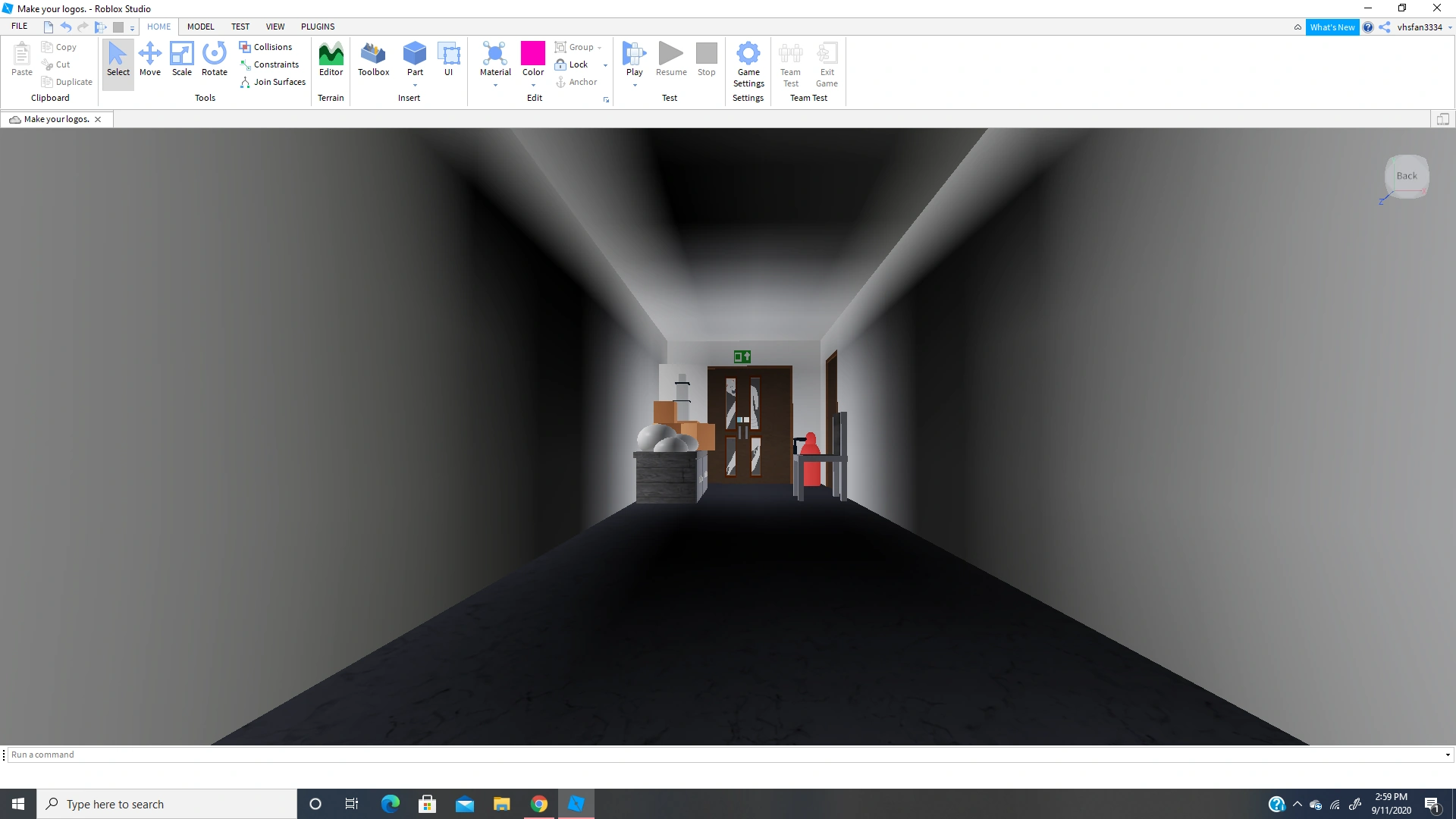The height and width of the screenshot is (819, 1456).
Task: Open the Terrain Editor
Action: pos(331,61)
